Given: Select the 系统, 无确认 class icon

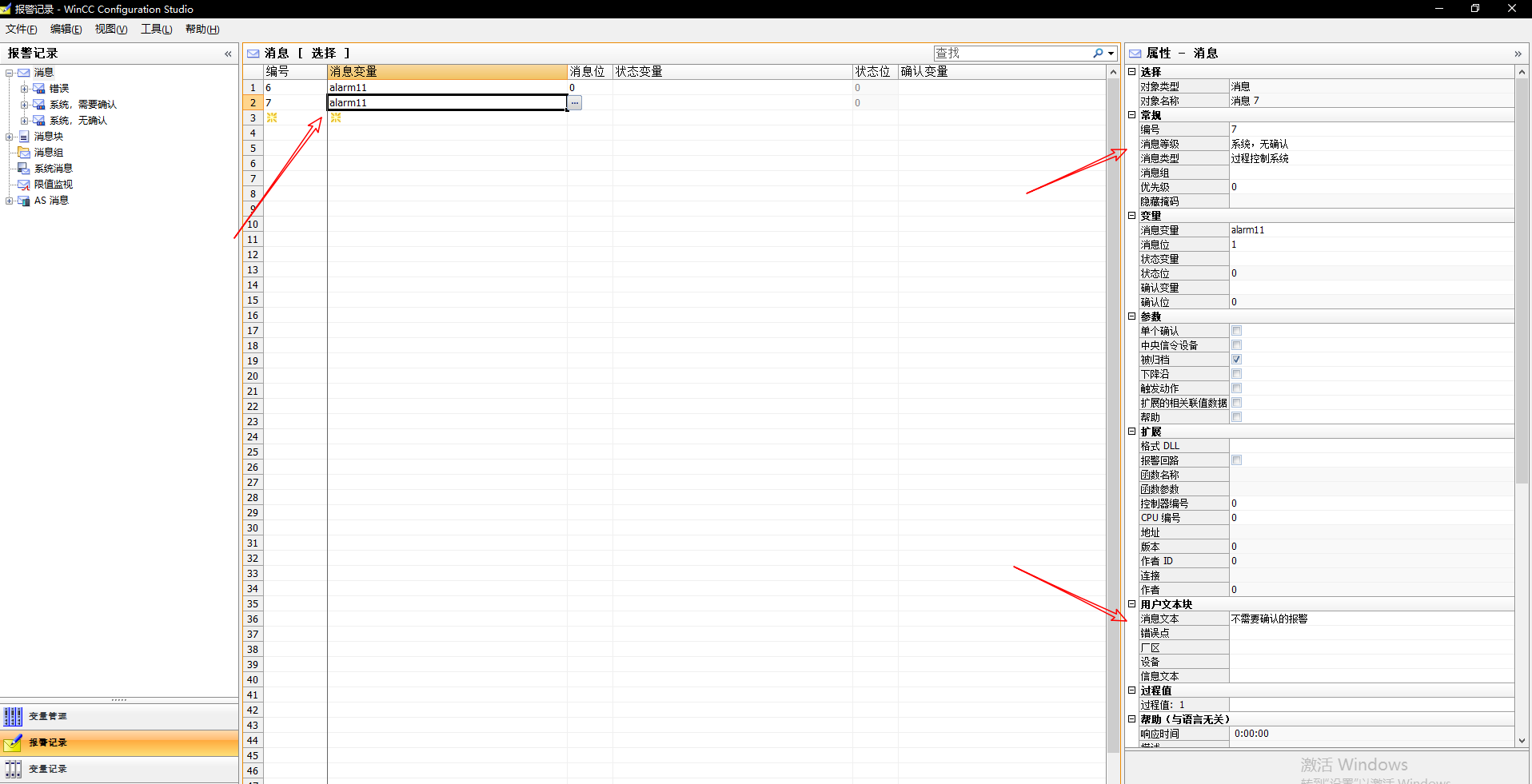Looking at the screenshot, I should (39, 121).
